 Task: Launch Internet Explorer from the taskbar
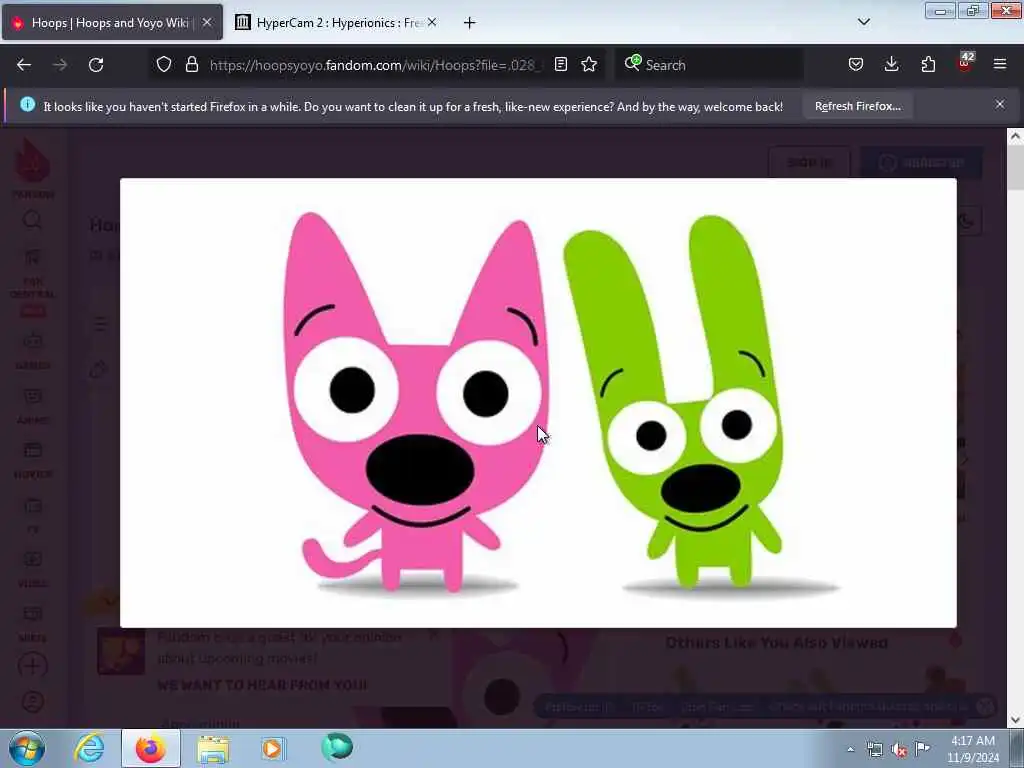(x=89, y=748)
